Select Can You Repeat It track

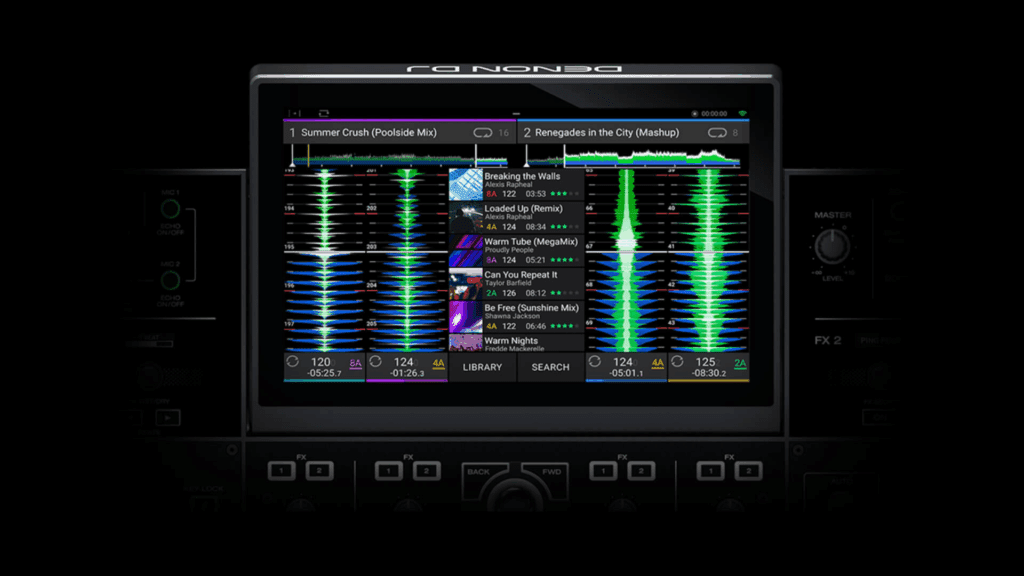[x=516, y=284]
